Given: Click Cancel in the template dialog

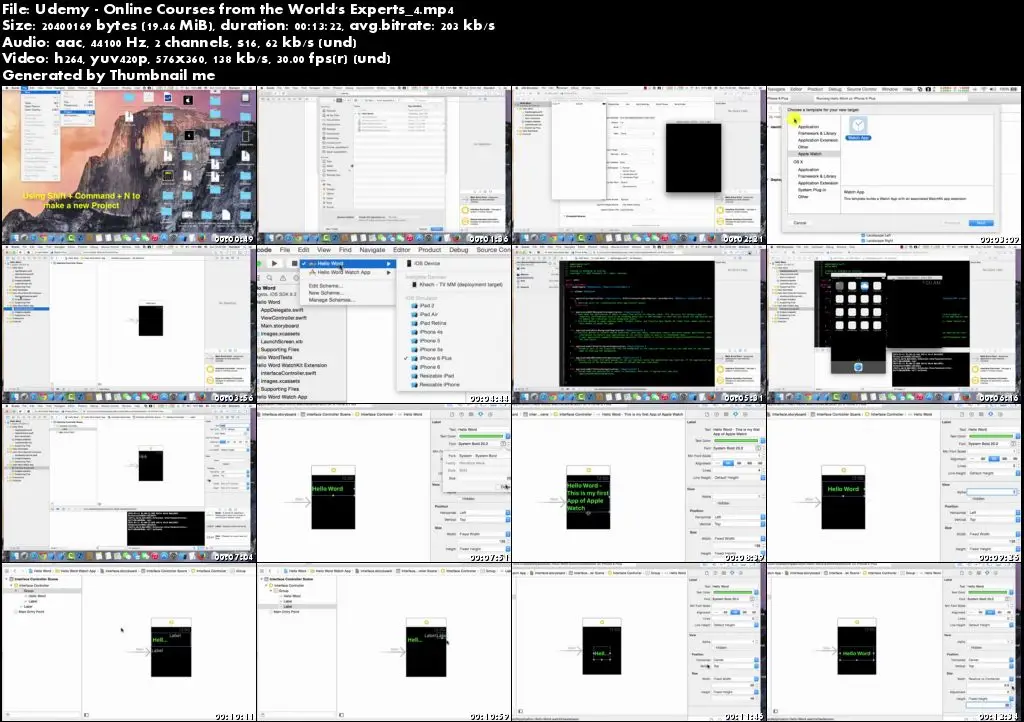Looking at the screenshot, I should point(800,223).
